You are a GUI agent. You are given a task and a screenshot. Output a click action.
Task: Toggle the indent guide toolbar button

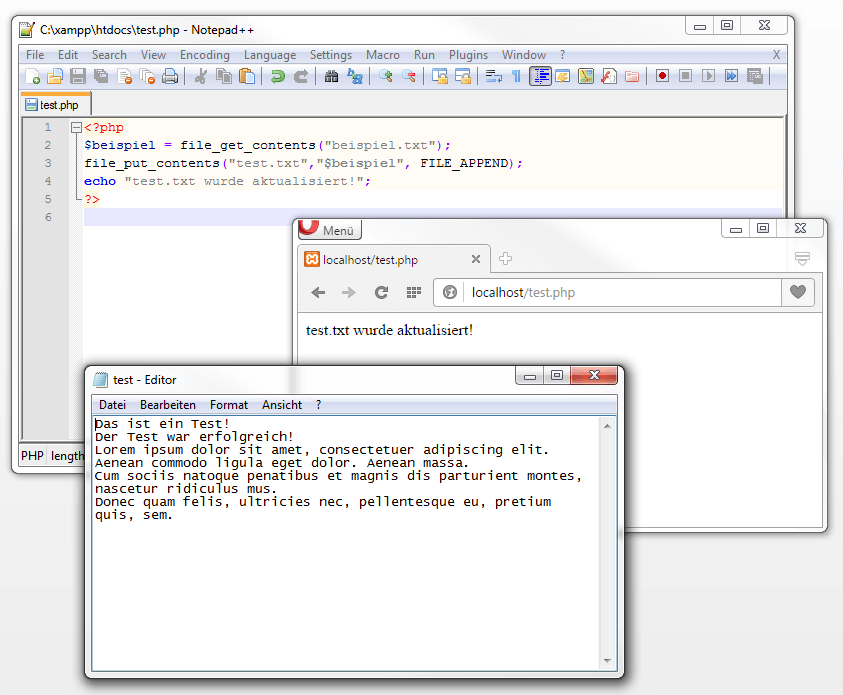click(x=540, y=76)
